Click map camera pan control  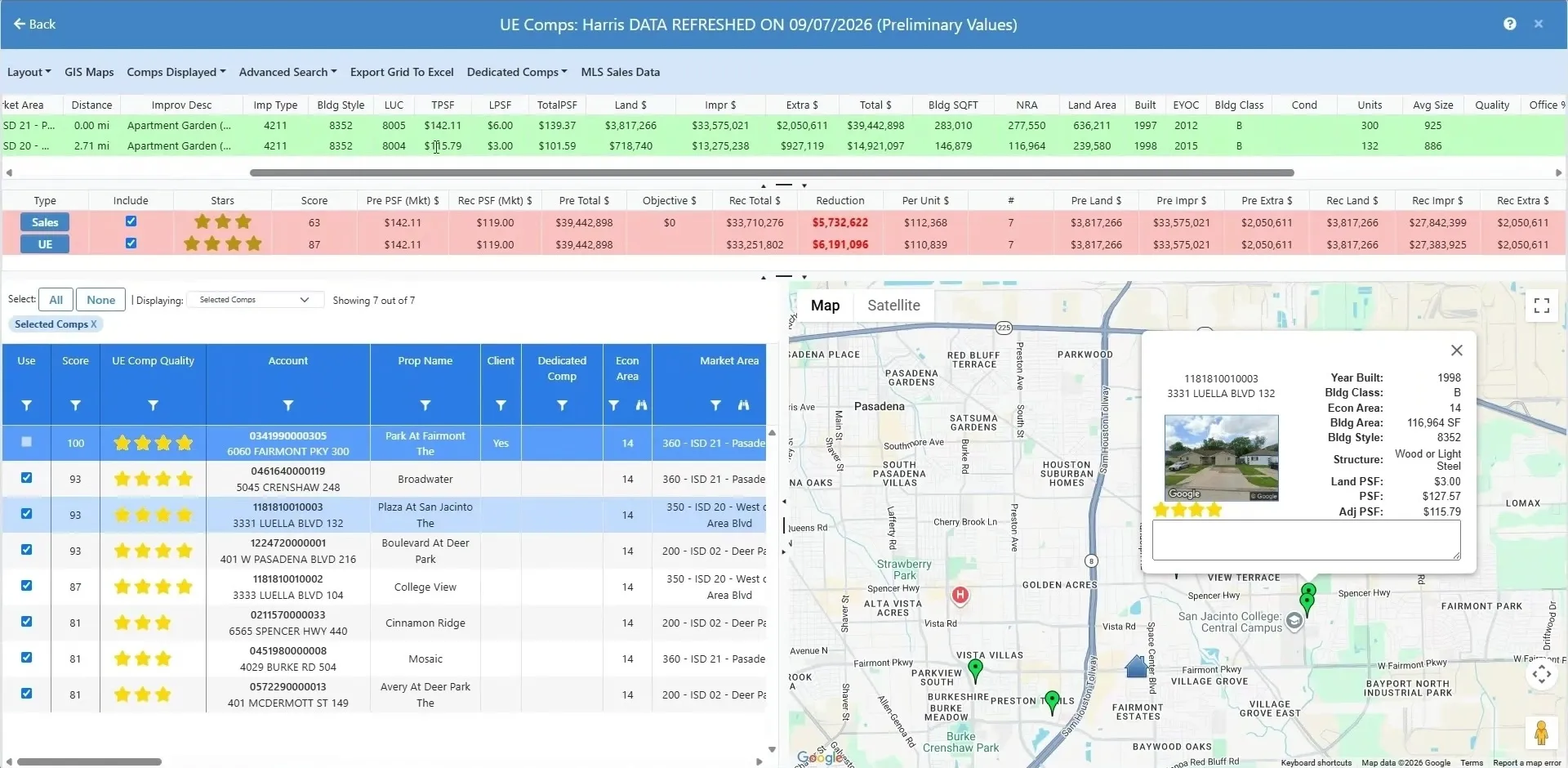(x=1542, y=674)
